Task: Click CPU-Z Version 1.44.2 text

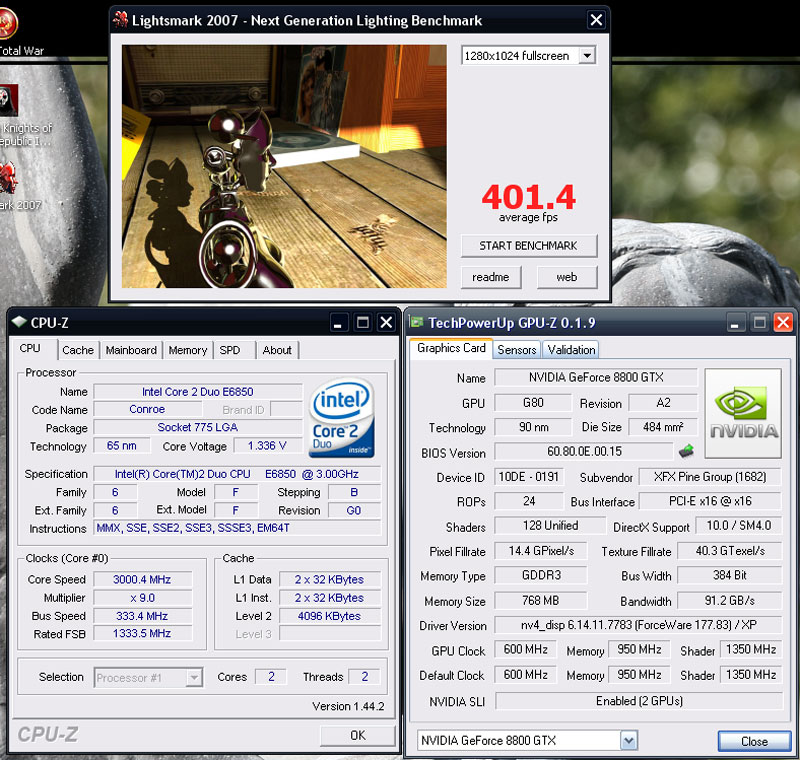Action: click(348, 706)
